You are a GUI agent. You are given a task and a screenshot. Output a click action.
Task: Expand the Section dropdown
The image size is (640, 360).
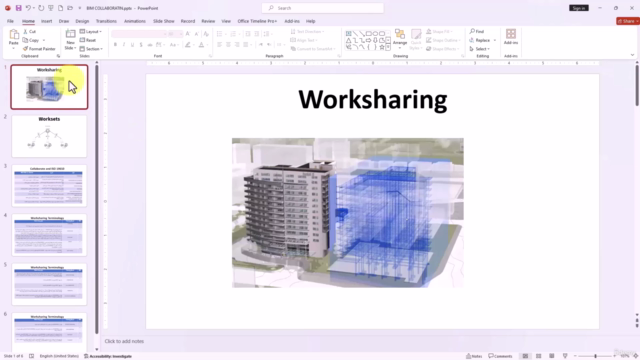(91, 49)
